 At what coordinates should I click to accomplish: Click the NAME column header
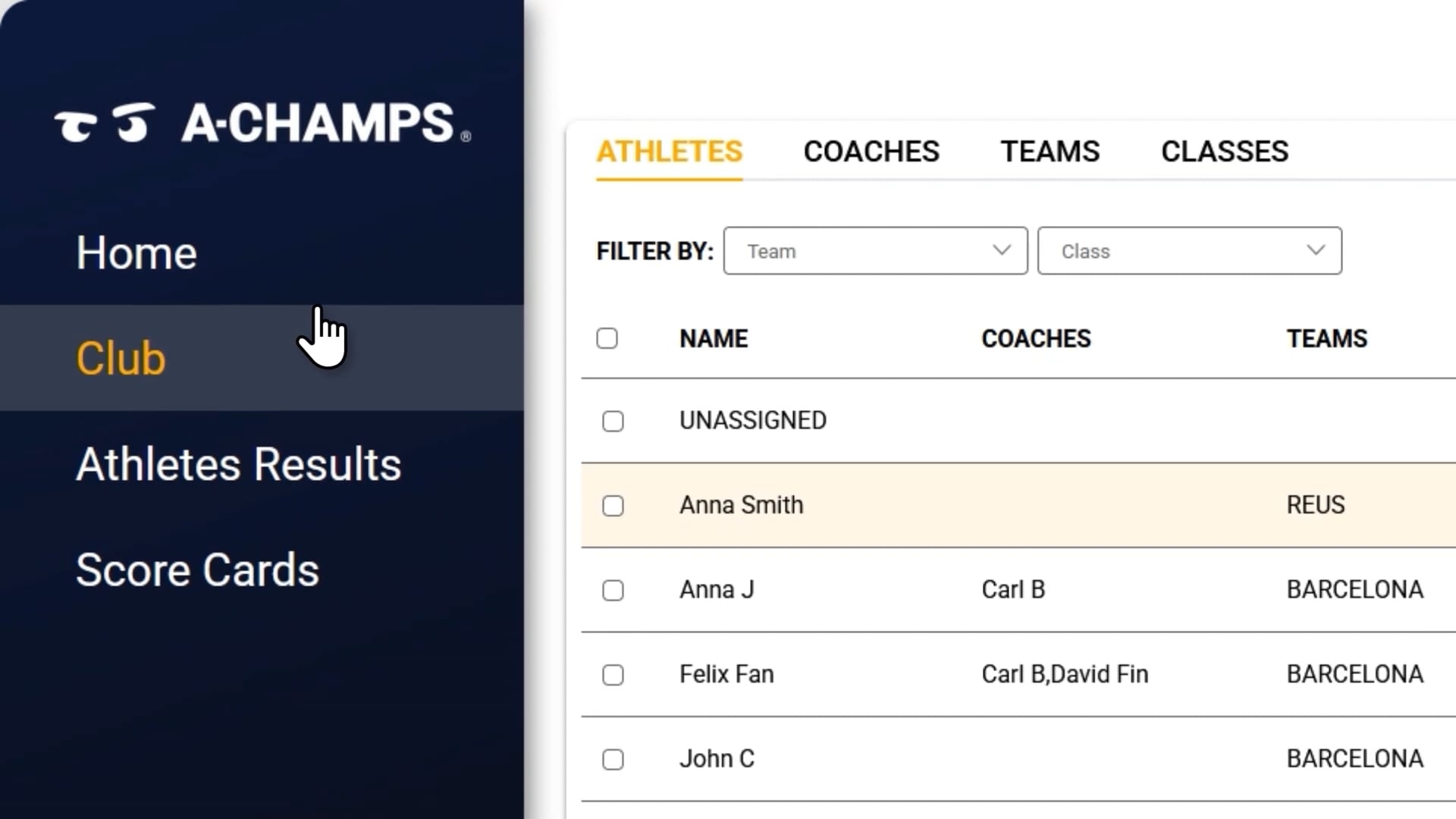click(x=714, y=338)
